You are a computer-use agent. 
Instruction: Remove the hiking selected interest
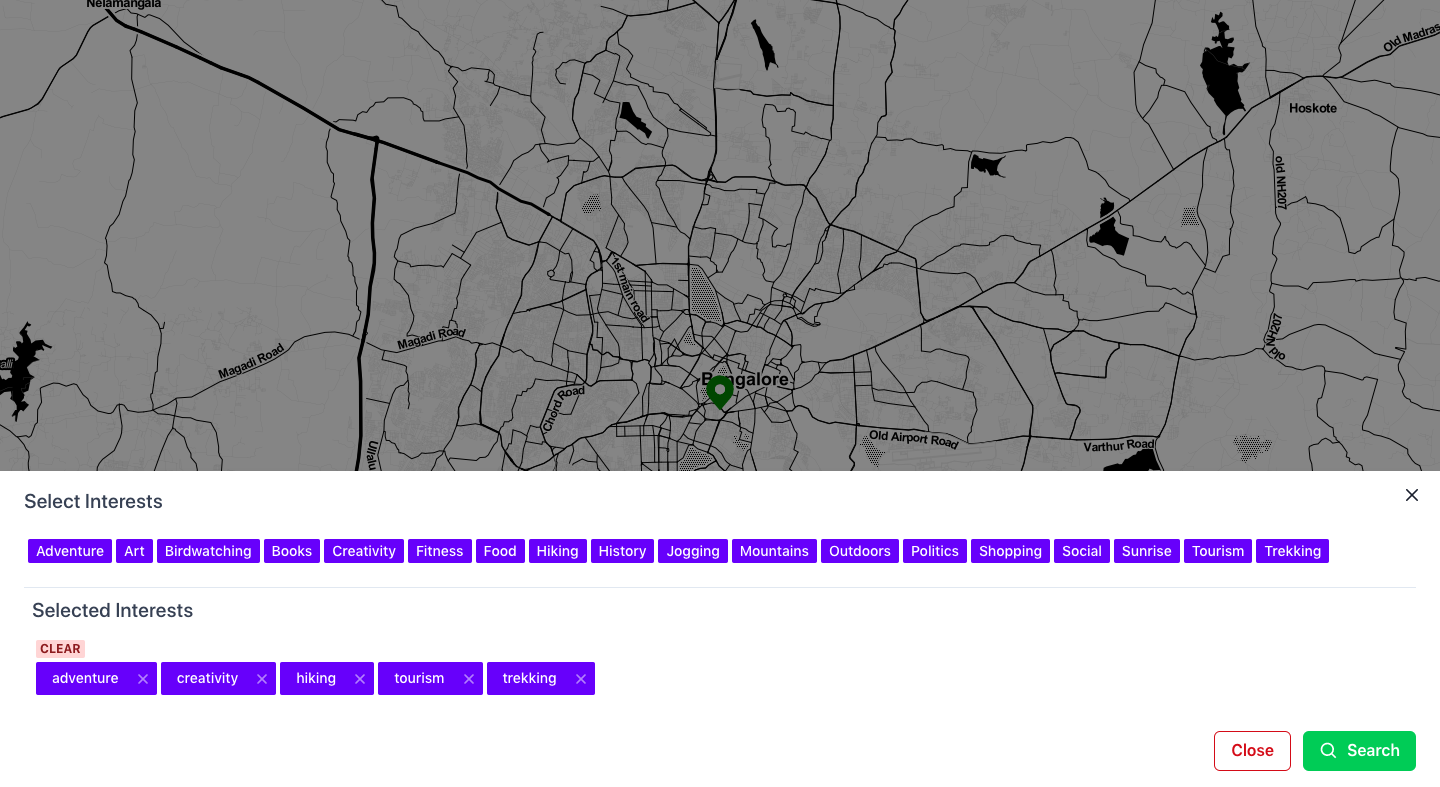(360, 679)
